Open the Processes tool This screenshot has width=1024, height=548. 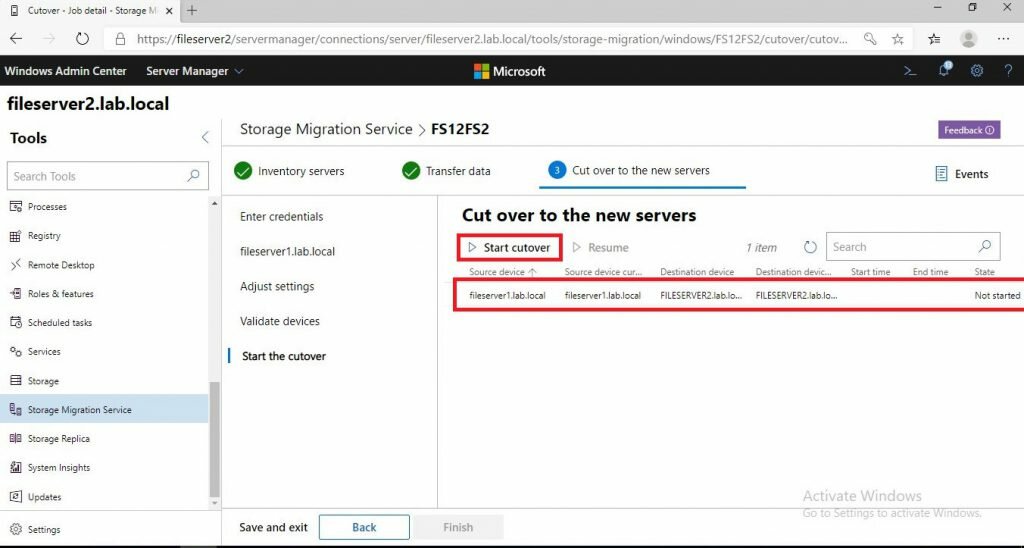pos(47,206)
